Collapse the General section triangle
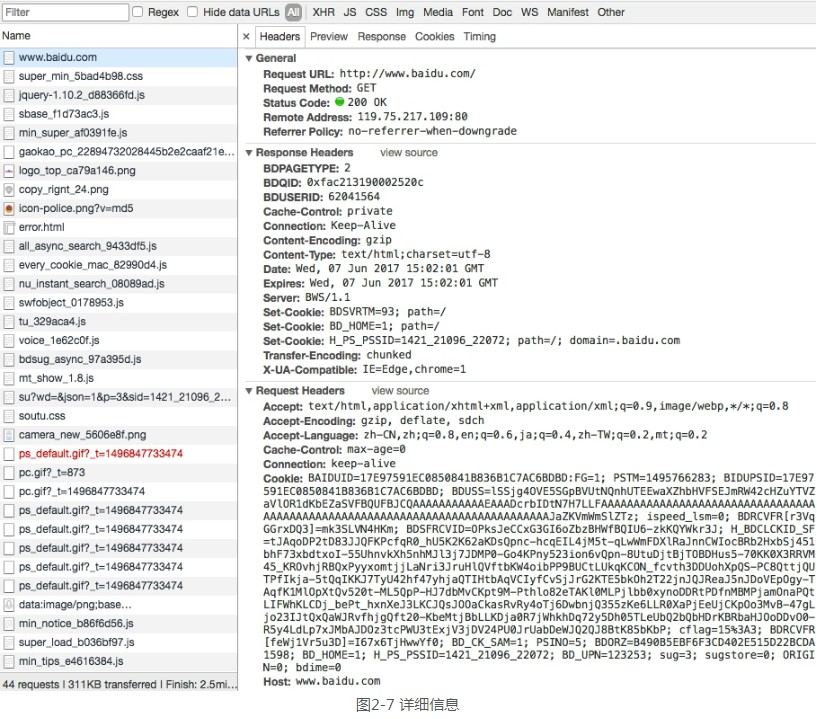 tap(249, 58)
